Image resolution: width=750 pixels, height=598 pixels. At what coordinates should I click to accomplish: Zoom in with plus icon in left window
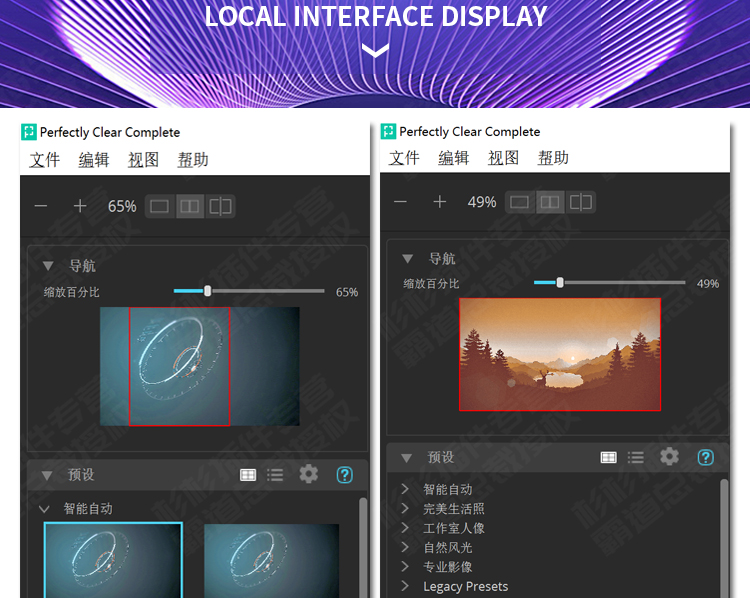[x=80, y=206]
